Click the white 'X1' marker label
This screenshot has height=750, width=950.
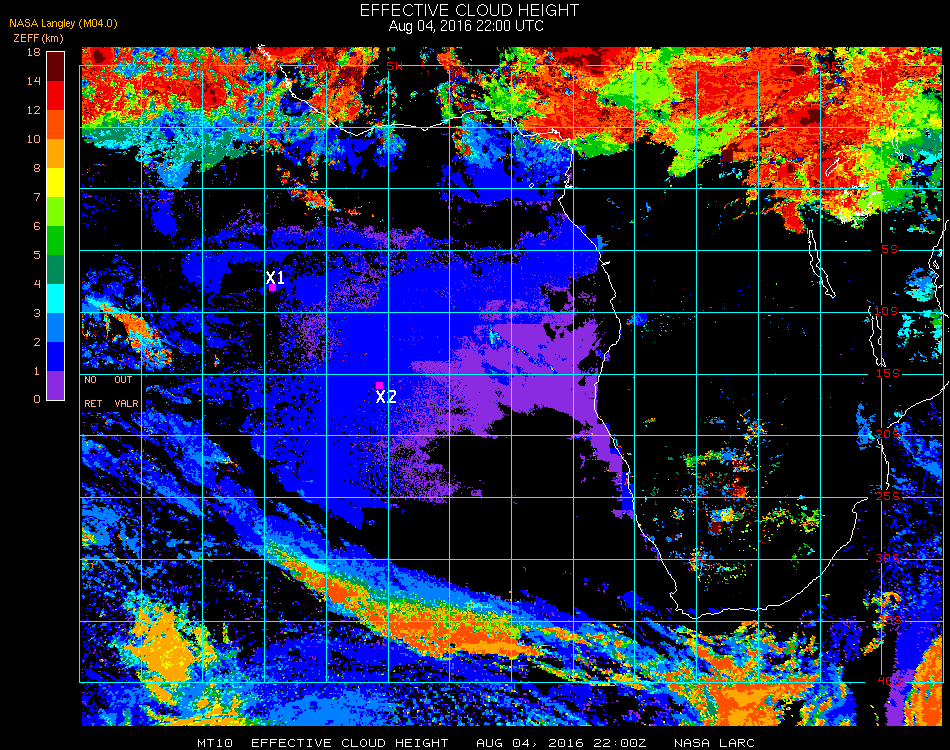pyautogui.click(x=275, y=277)
